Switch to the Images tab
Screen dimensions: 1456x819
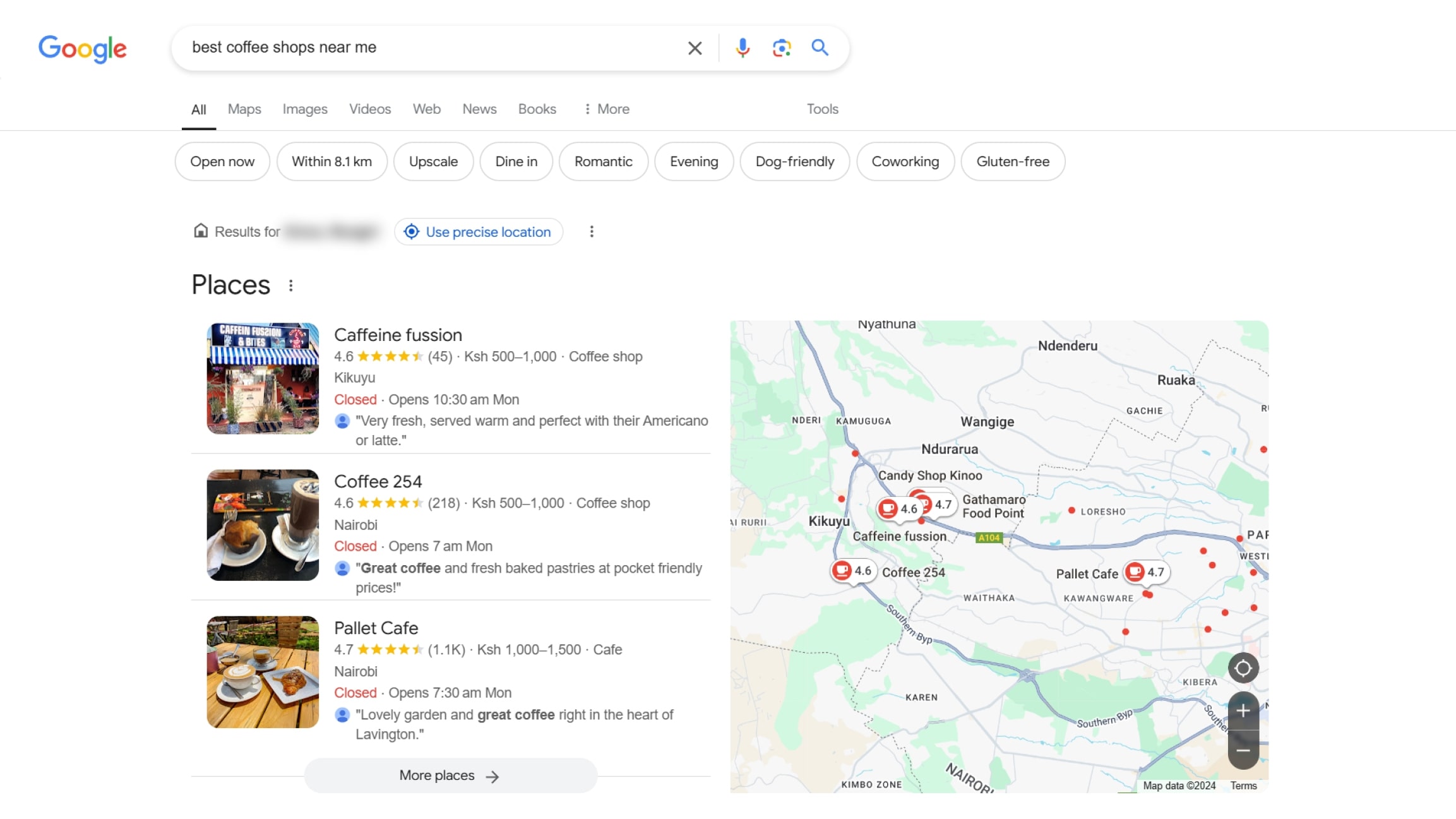point(305,109)
